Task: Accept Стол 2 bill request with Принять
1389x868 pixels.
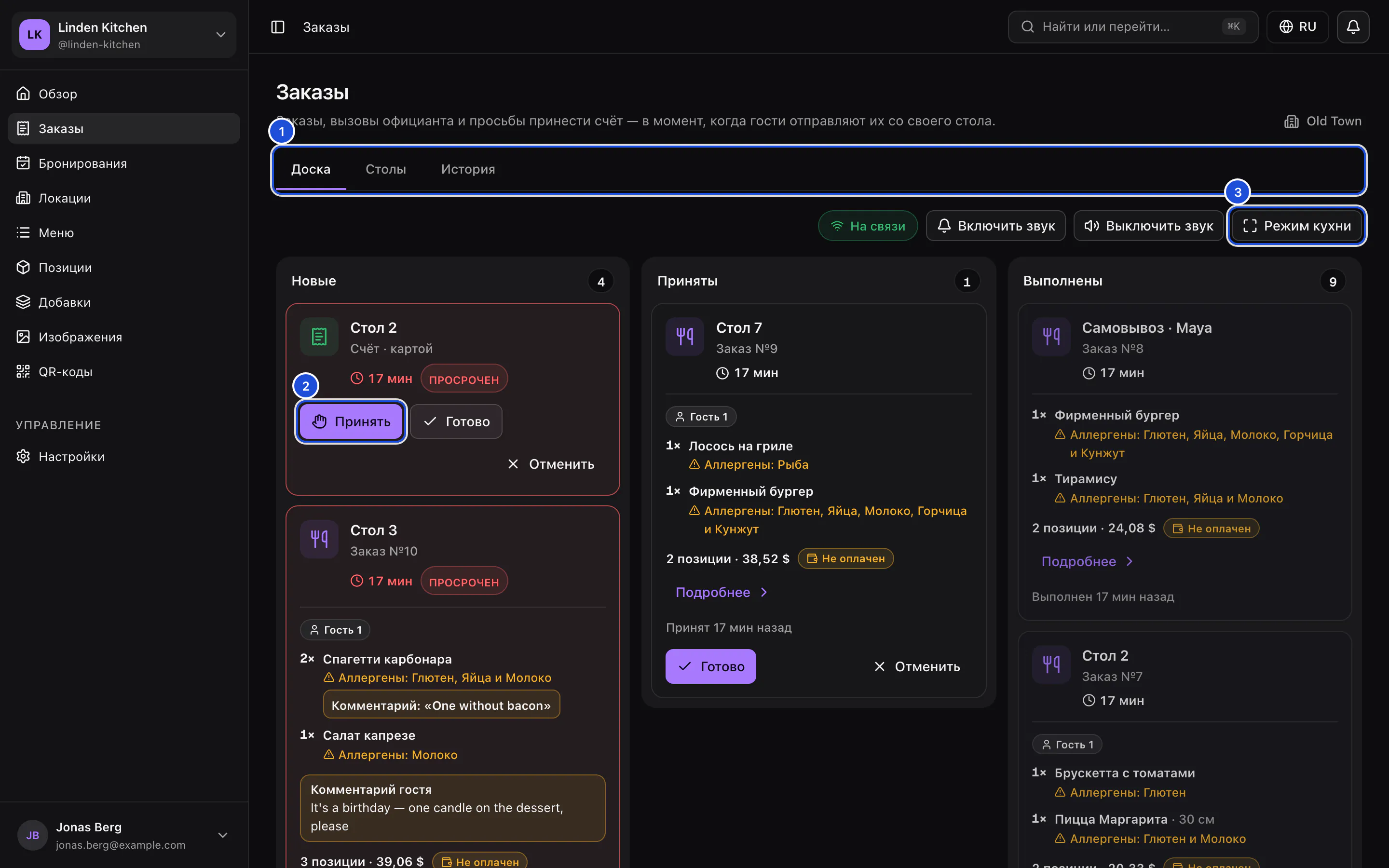Action: [x=351, y=421]
